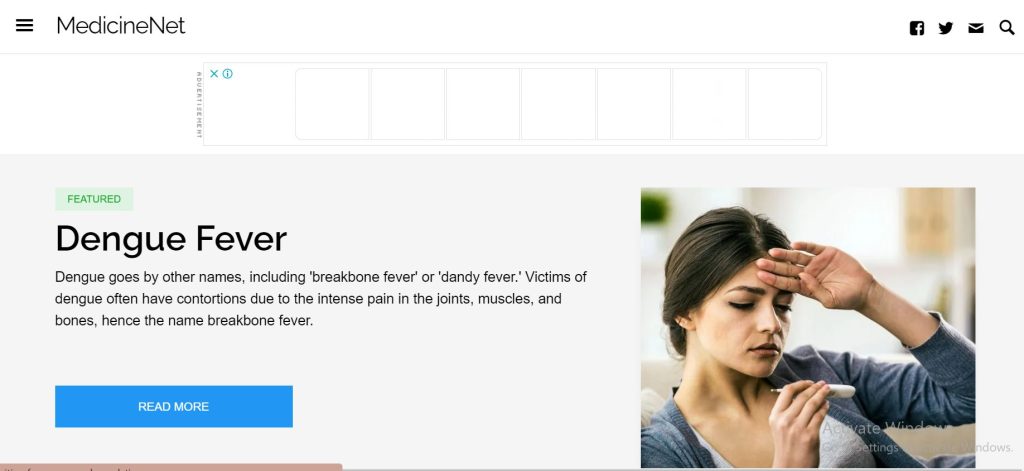1024x471 pixels.
Task: Open the Twitter bird icon
Action: [x=946, y=28]
